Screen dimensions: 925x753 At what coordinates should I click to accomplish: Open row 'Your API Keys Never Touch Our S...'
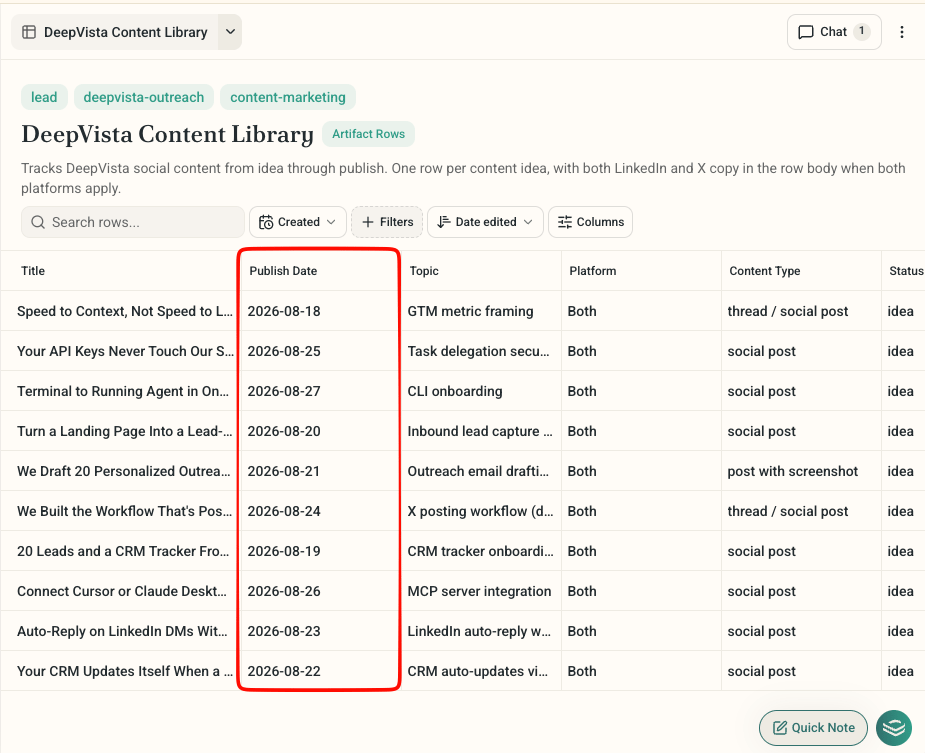pyautogui.click(x=125, y=351)
